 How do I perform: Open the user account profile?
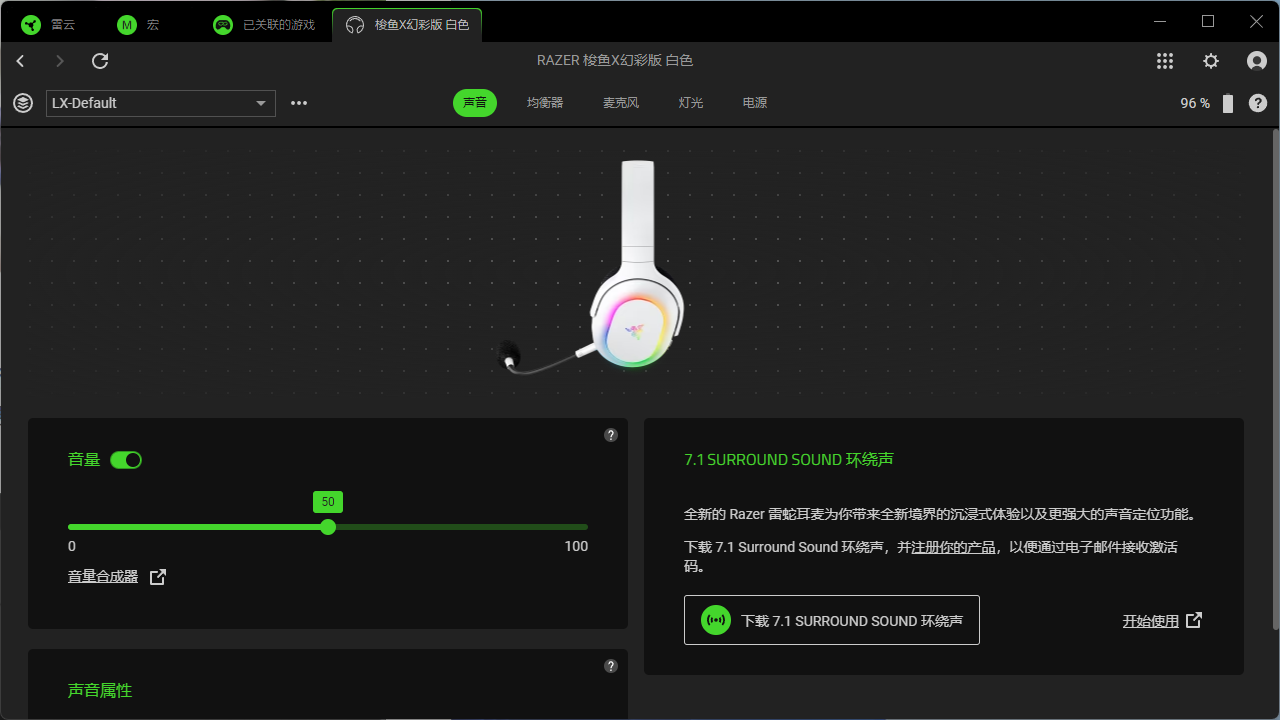[x=1257, y=61]
